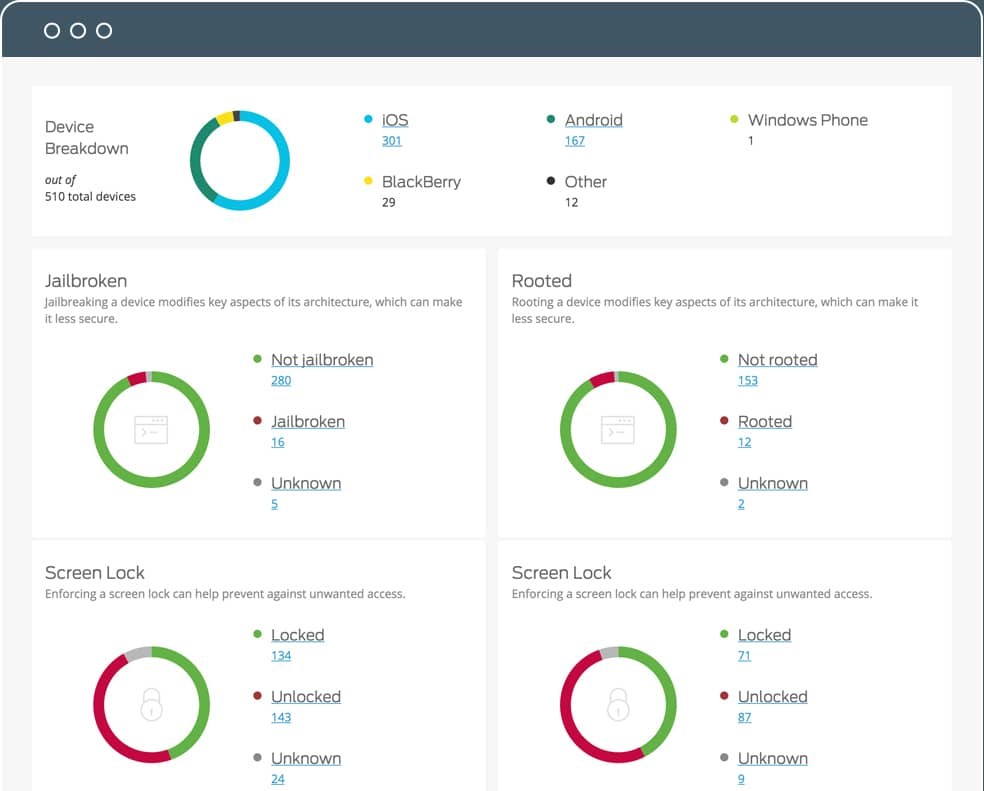
Task: Click the yellow BlackBerry legend dot
Action: click(x=368, y=181)
